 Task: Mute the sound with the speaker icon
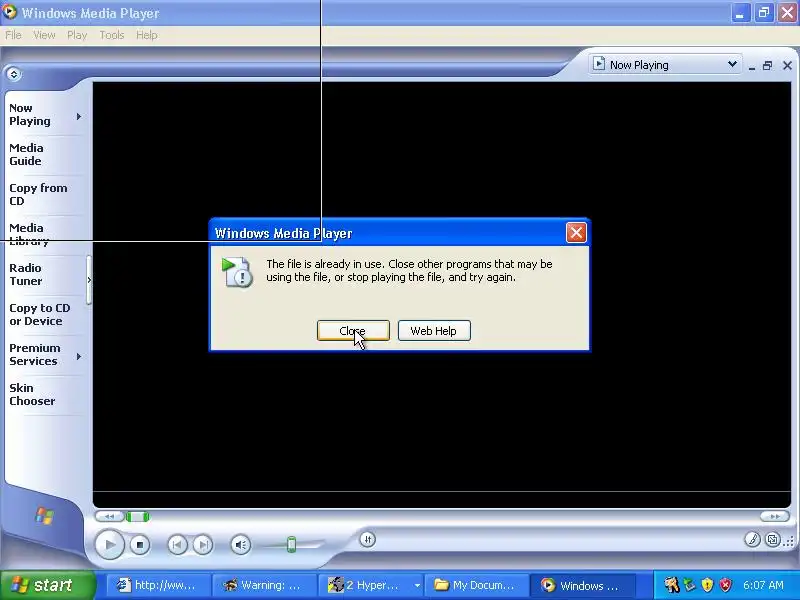click(x=240, y=545)
